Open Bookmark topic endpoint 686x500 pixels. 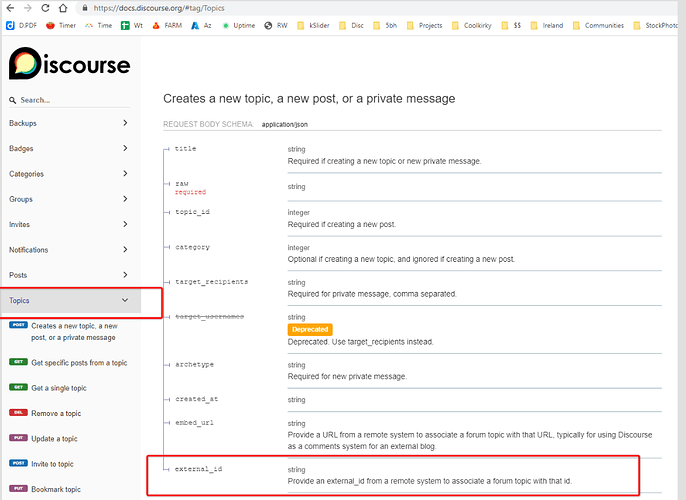click(x=45, y=490)
